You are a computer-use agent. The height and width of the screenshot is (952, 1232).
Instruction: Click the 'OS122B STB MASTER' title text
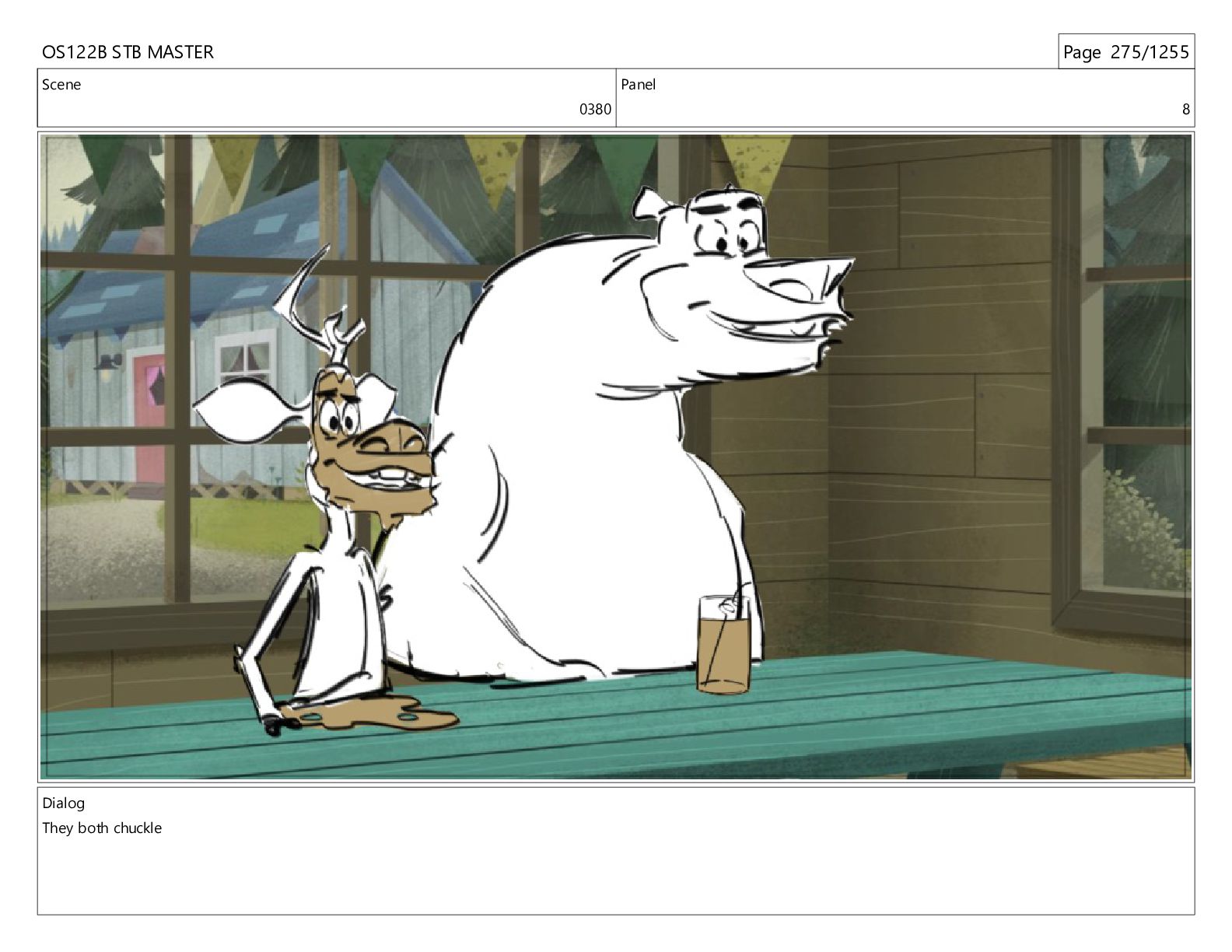point(128,52)
